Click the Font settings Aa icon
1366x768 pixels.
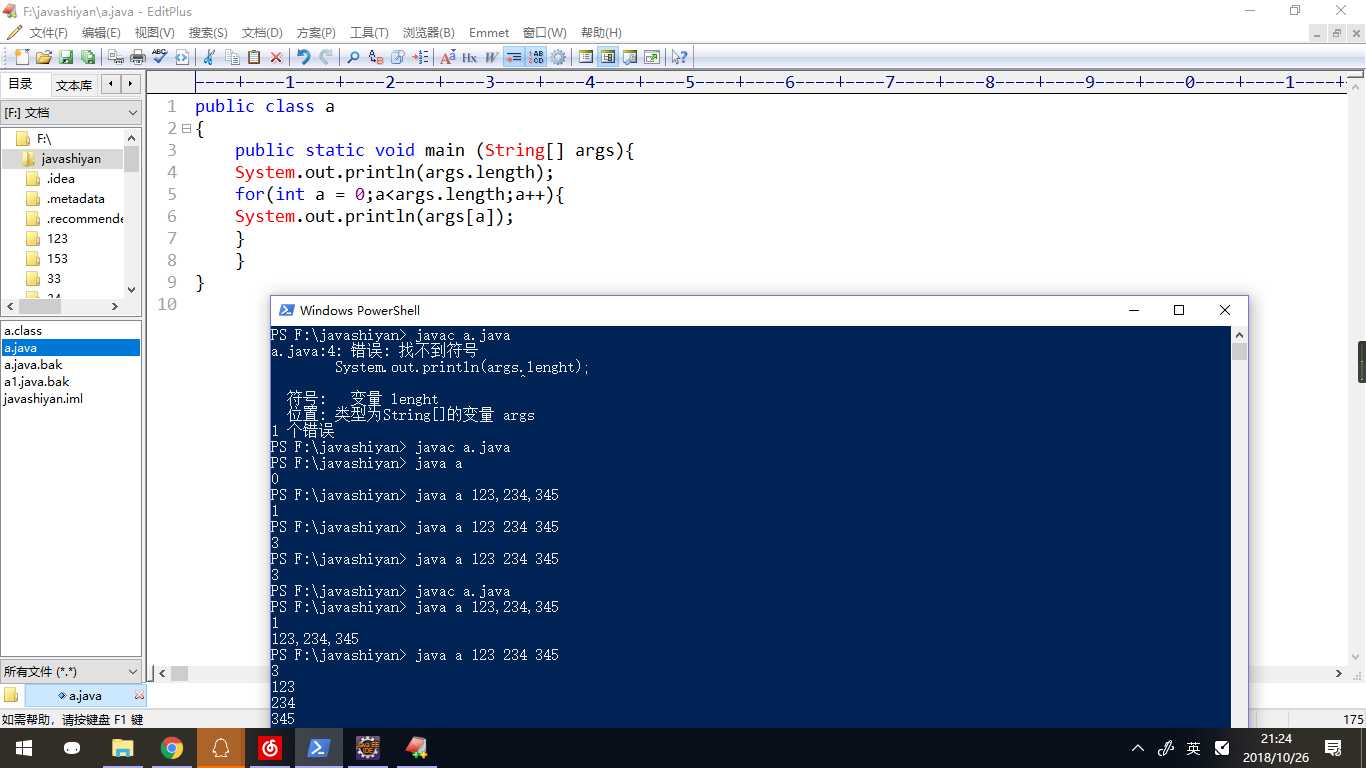coord(448,57)
